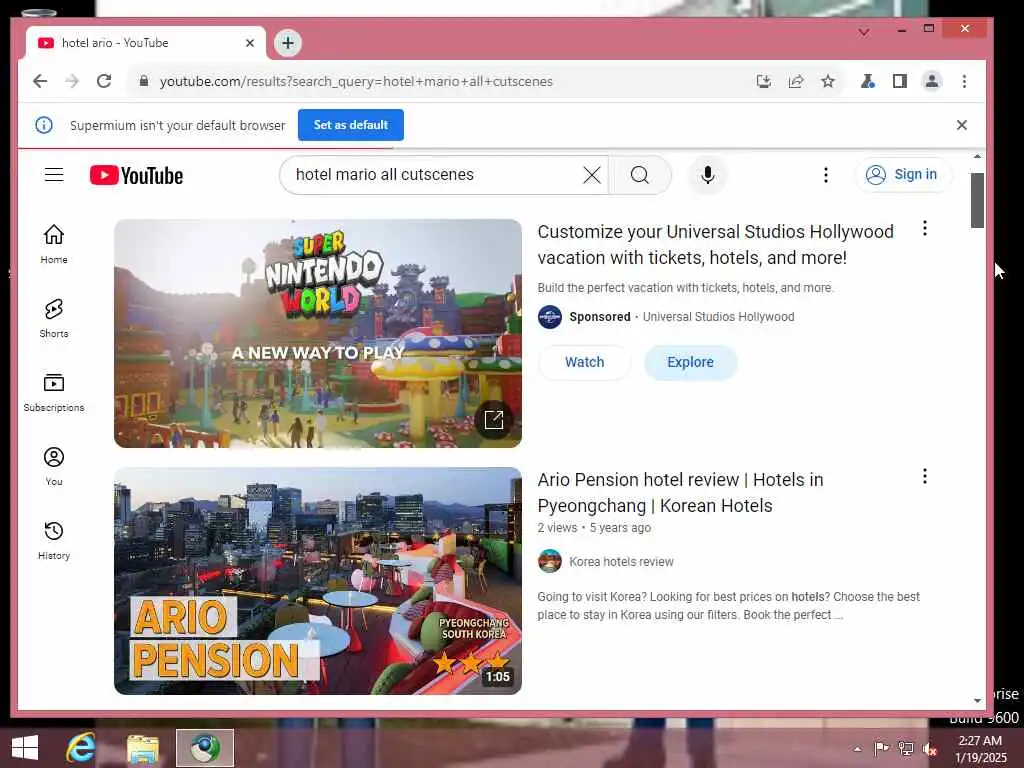1024x768 pixels.
Task: Click the vertical scrollbar thumb
Action: (x=977, y=200)
